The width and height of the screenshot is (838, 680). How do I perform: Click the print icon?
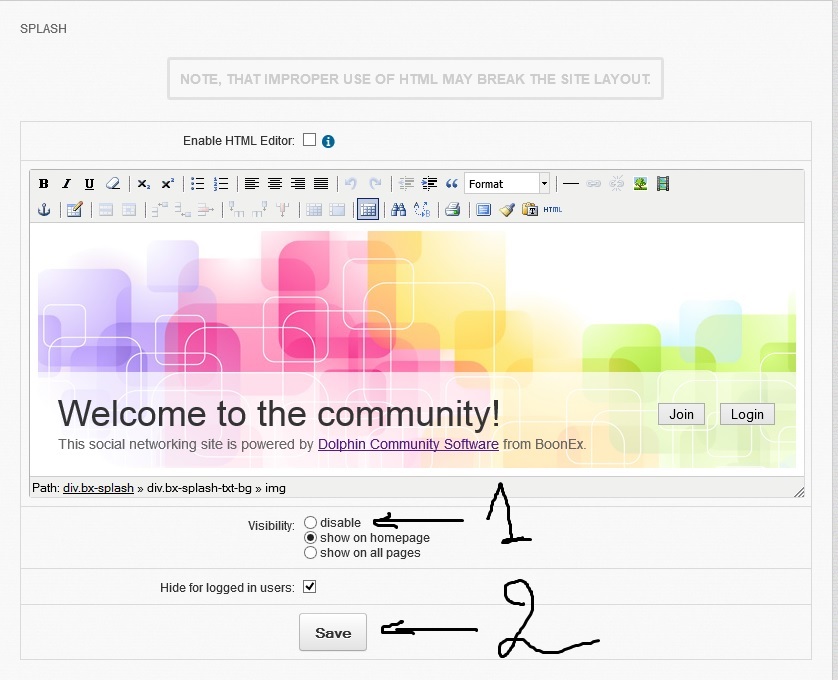coord(452,210)
